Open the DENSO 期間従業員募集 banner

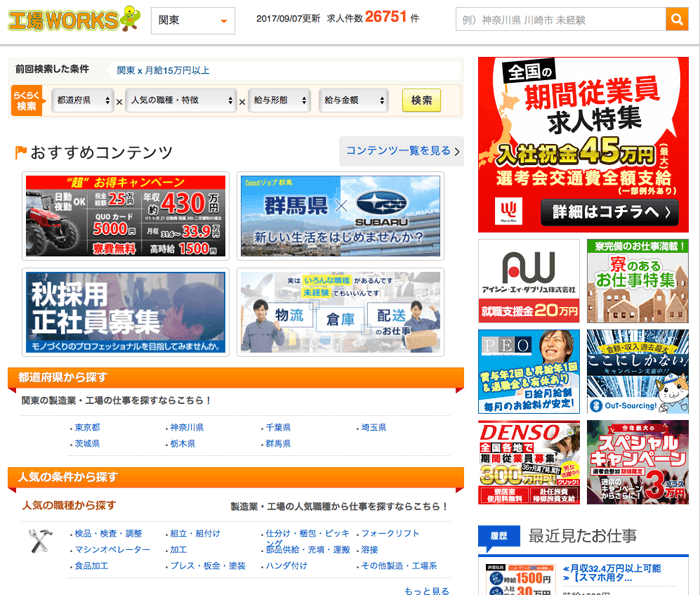coord(529,462)
